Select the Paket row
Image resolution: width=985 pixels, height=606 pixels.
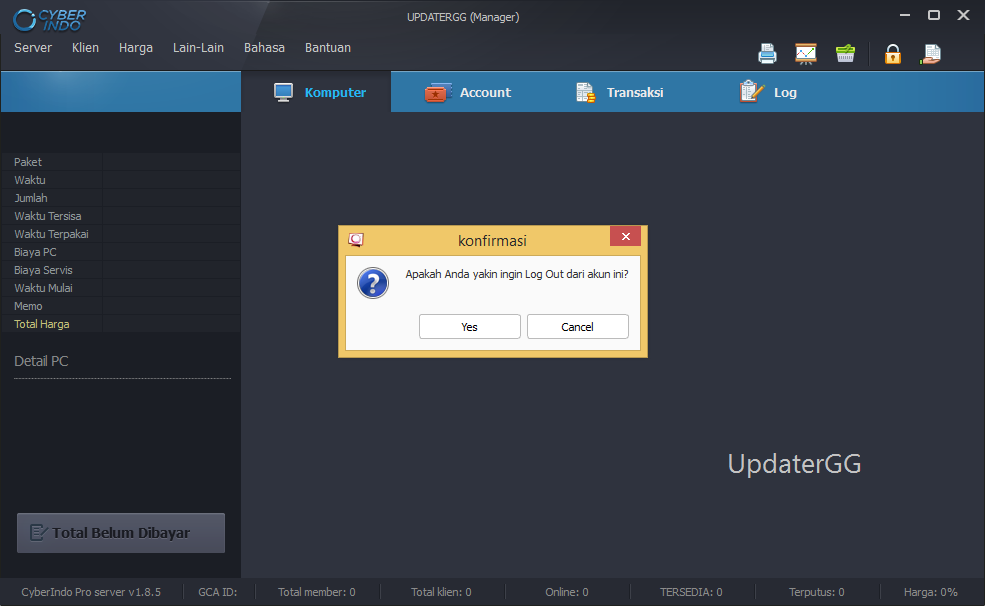click(x=121, y=162)
